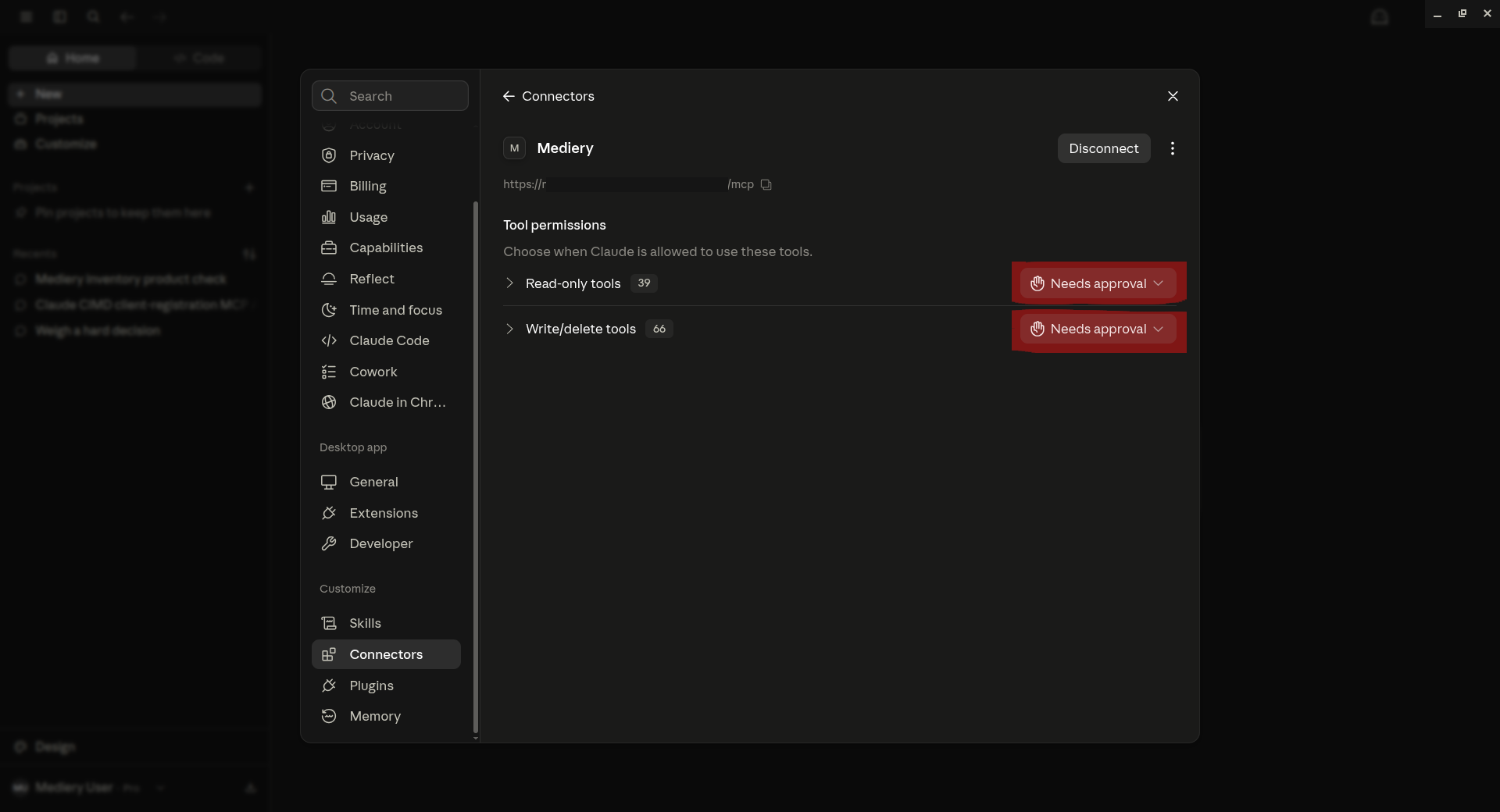Open Write/delete tools permission dropdown

tap(1098, 329)
